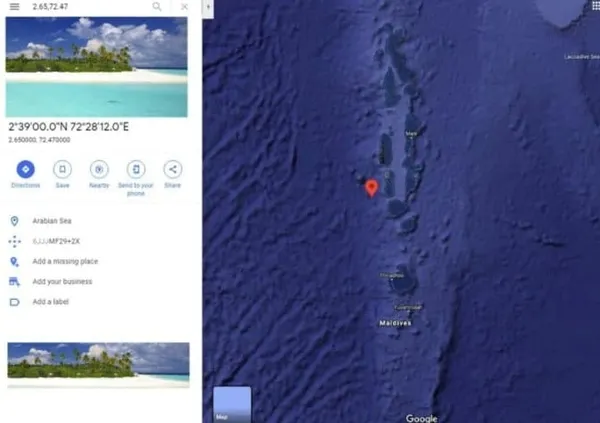This screenshot has width=600, height=423.
Task: Collapse the side panel arrow
Action: pyautogui.click(x=208, y=7)
